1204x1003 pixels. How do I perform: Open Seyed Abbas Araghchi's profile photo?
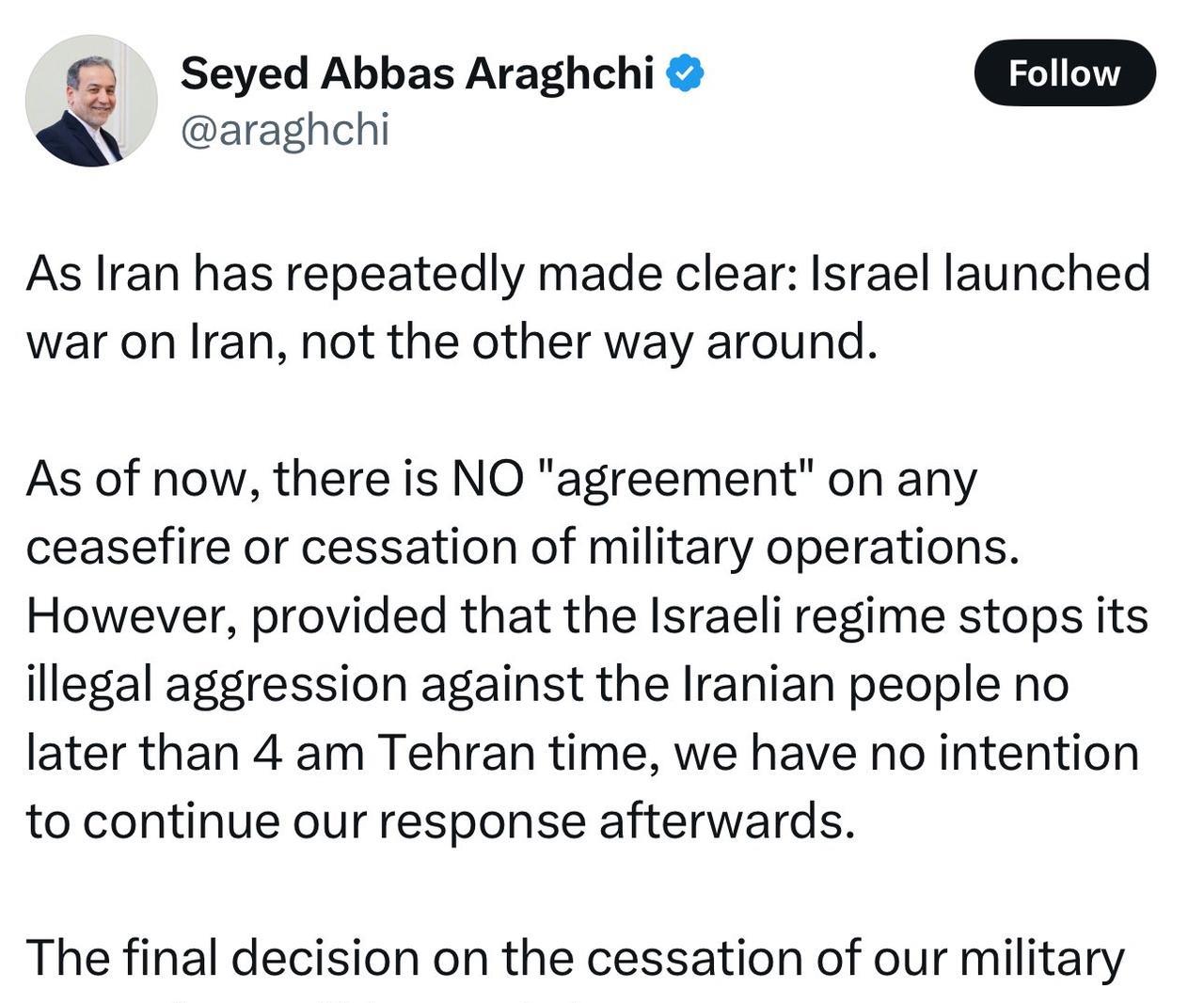91,101
